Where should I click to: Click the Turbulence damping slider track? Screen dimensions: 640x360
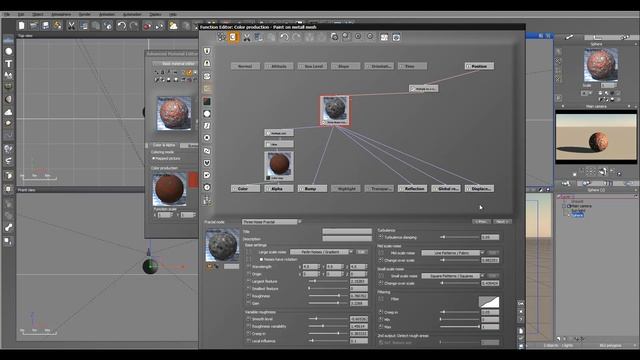coord(460,237)
